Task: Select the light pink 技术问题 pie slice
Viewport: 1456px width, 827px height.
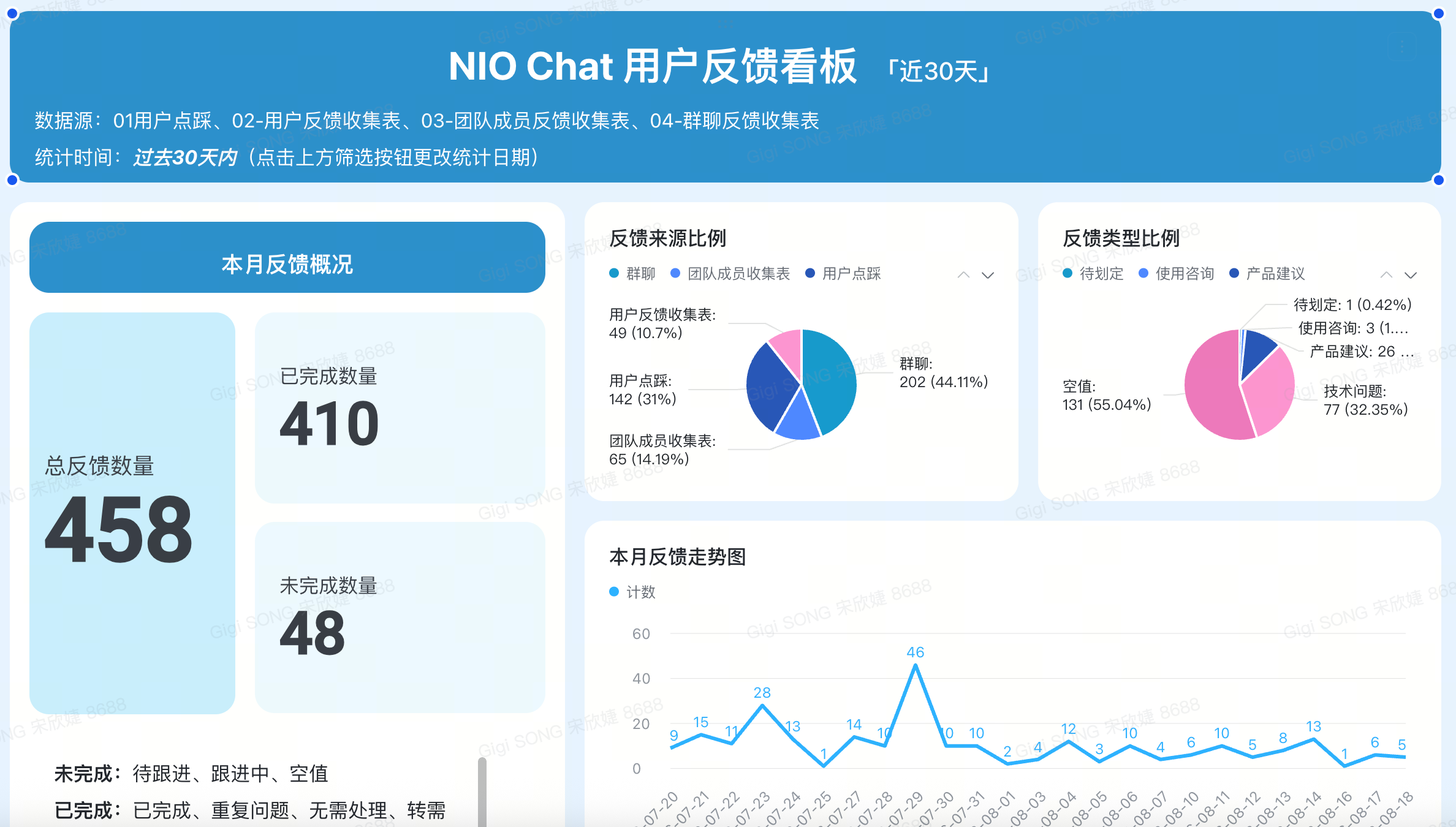Action: click(1271, 392)
